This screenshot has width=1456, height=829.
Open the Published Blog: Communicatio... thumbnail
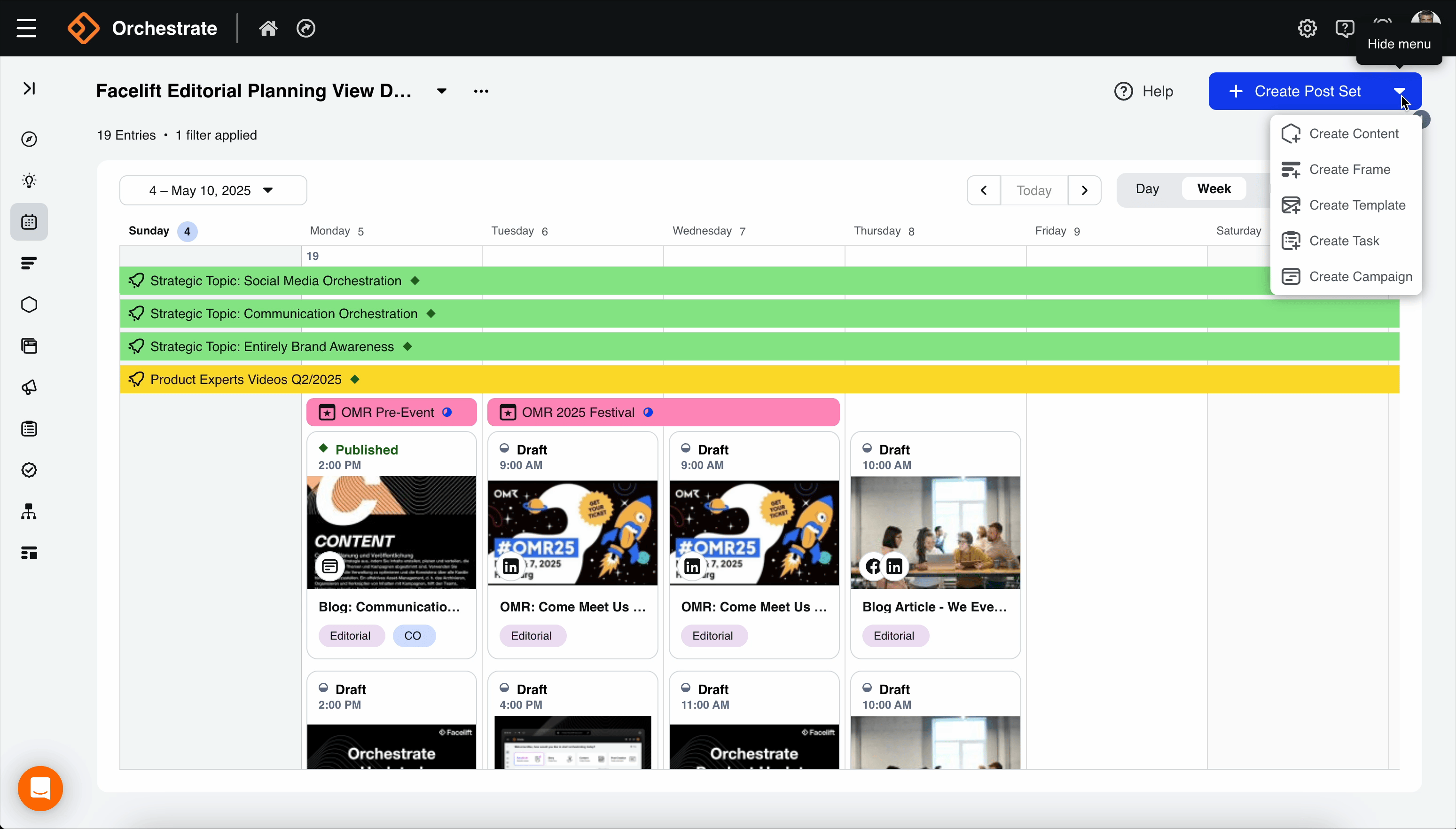tap(392, 532)
